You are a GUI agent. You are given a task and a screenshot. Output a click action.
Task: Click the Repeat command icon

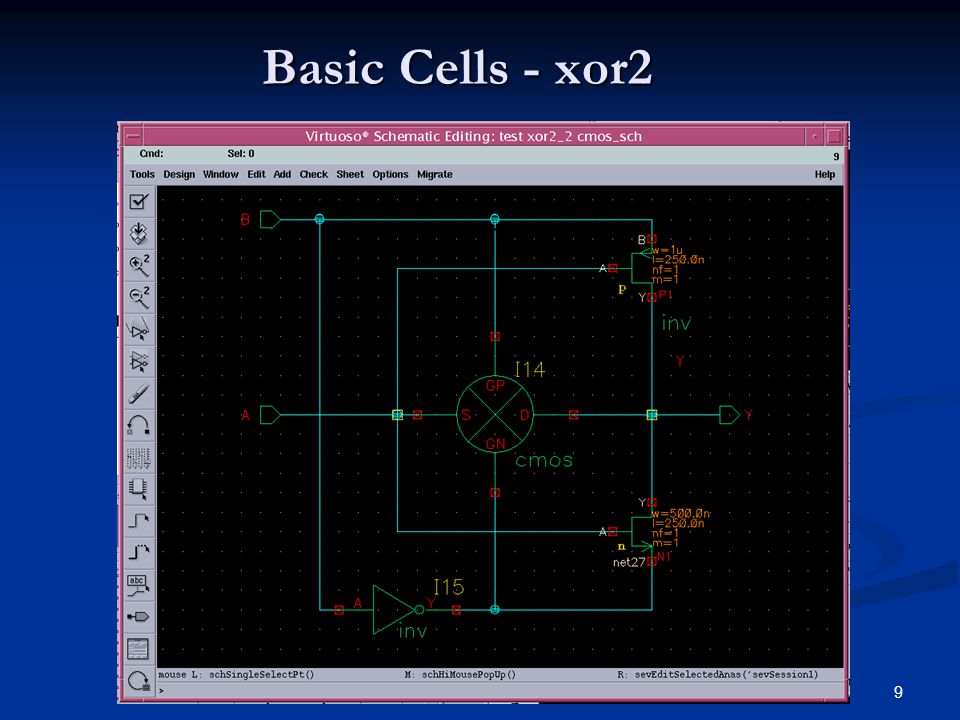pos(139,681)
